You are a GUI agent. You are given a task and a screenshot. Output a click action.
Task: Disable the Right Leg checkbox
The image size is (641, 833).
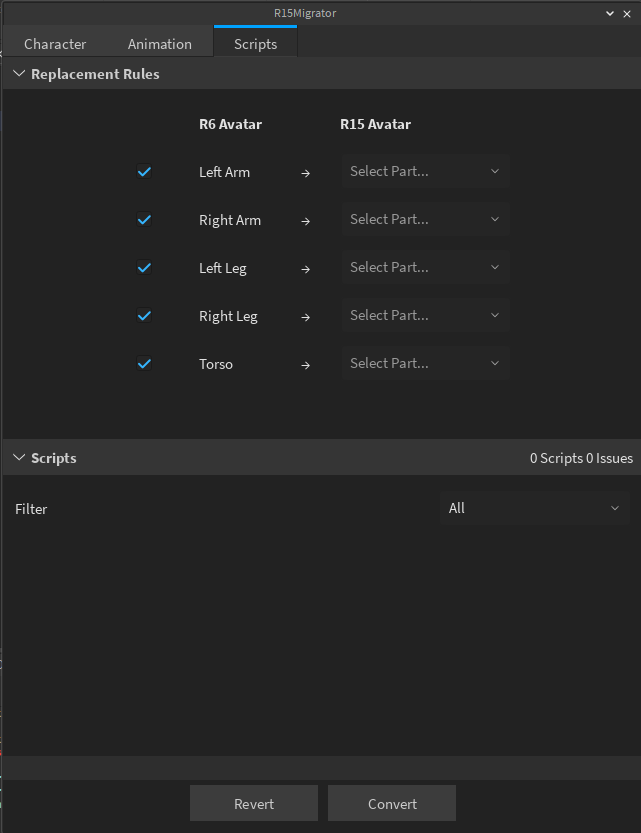pos(144,316)
